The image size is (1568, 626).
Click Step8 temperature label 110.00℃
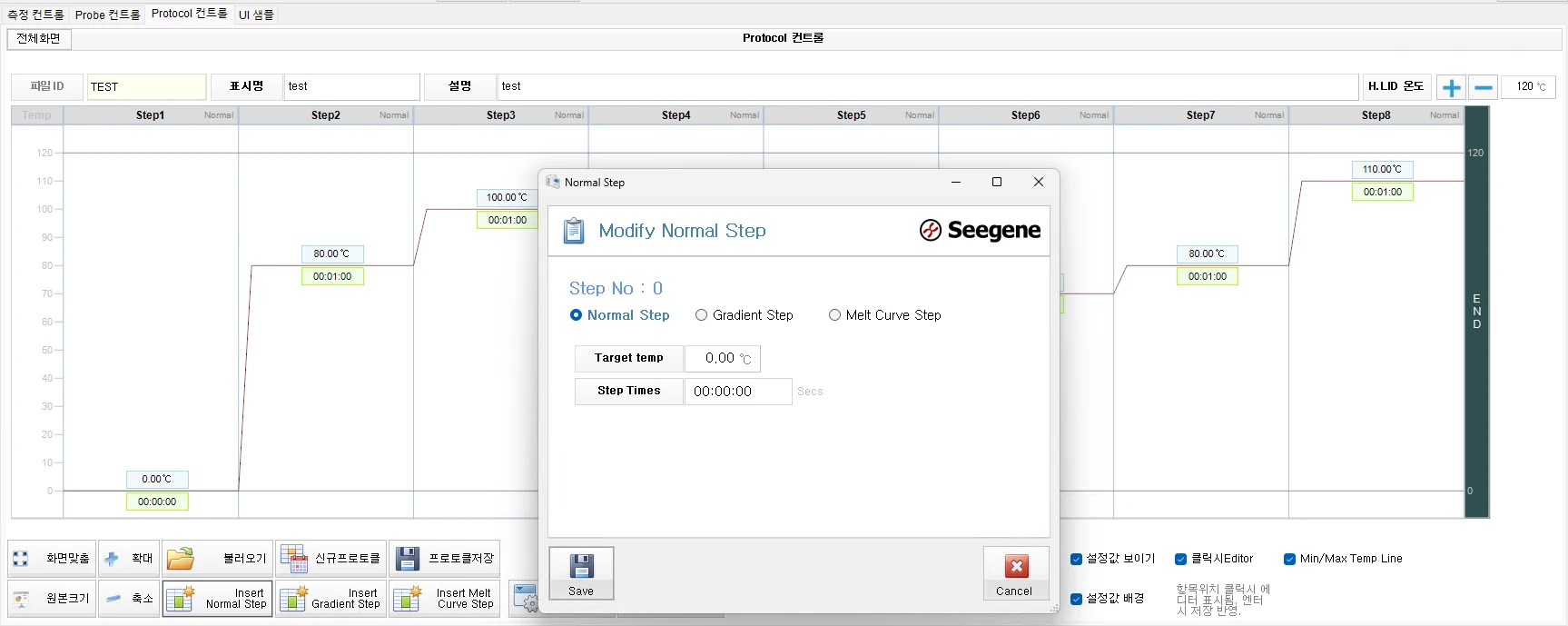1383,169
